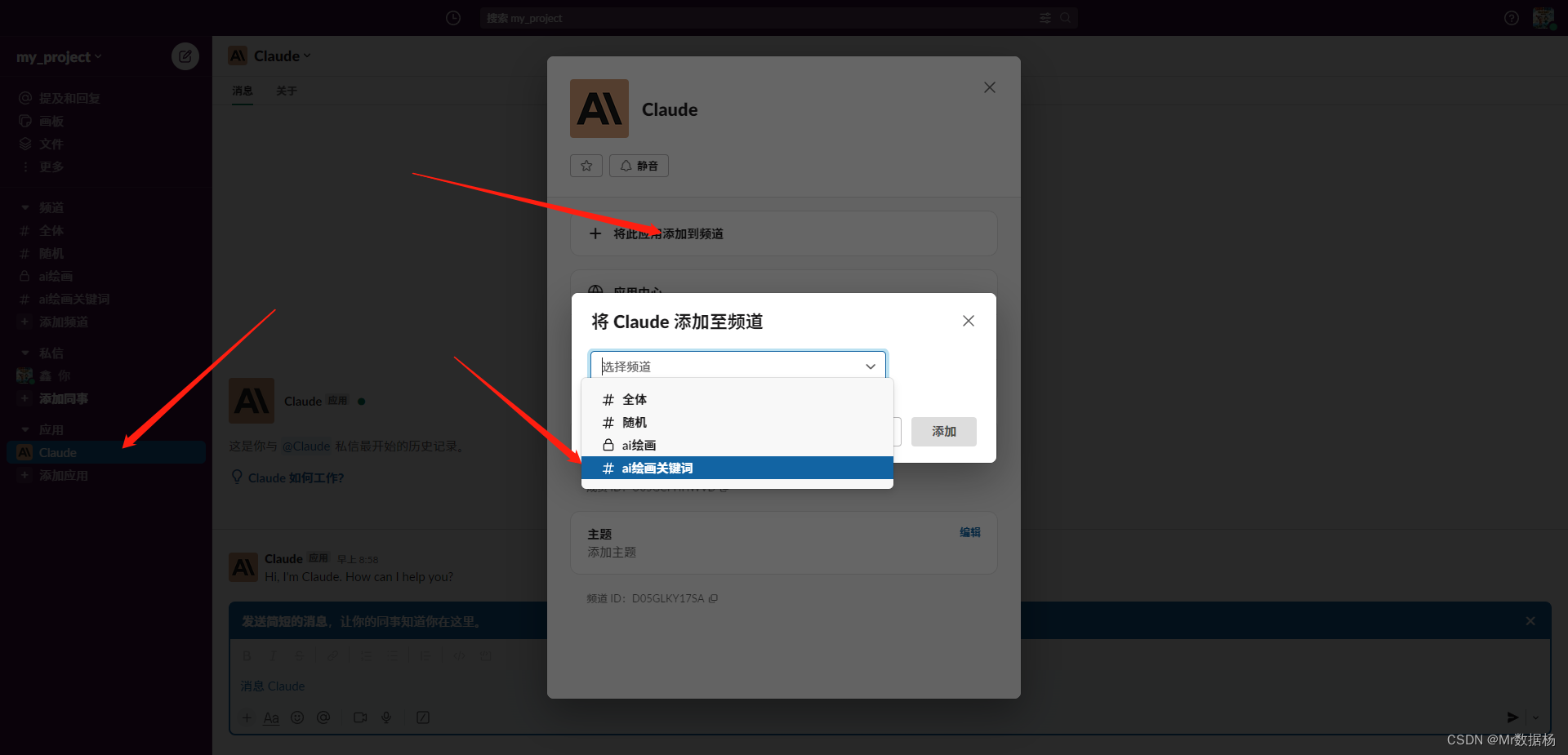
Task: Record an audio clip microphone
Action: (386, 717)
